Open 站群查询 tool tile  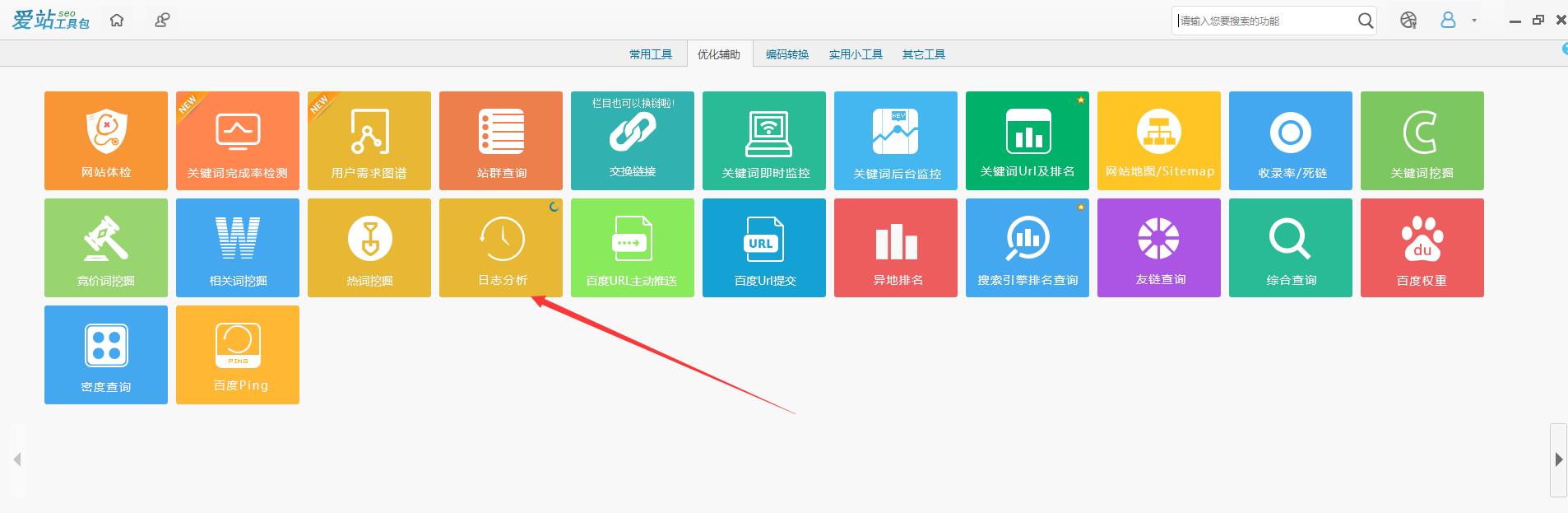click(501, 141)
